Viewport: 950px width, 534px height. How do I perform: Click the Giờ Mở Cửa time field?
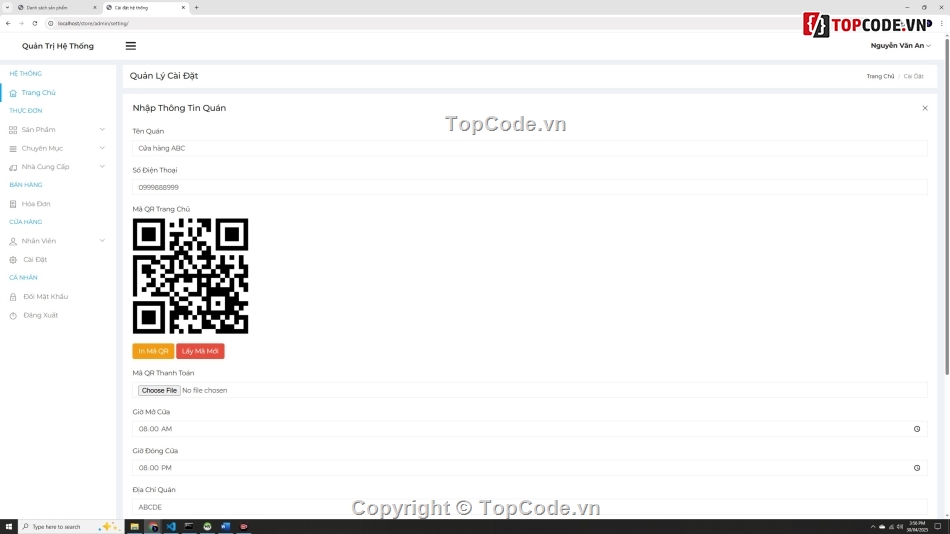pos(530,429)
